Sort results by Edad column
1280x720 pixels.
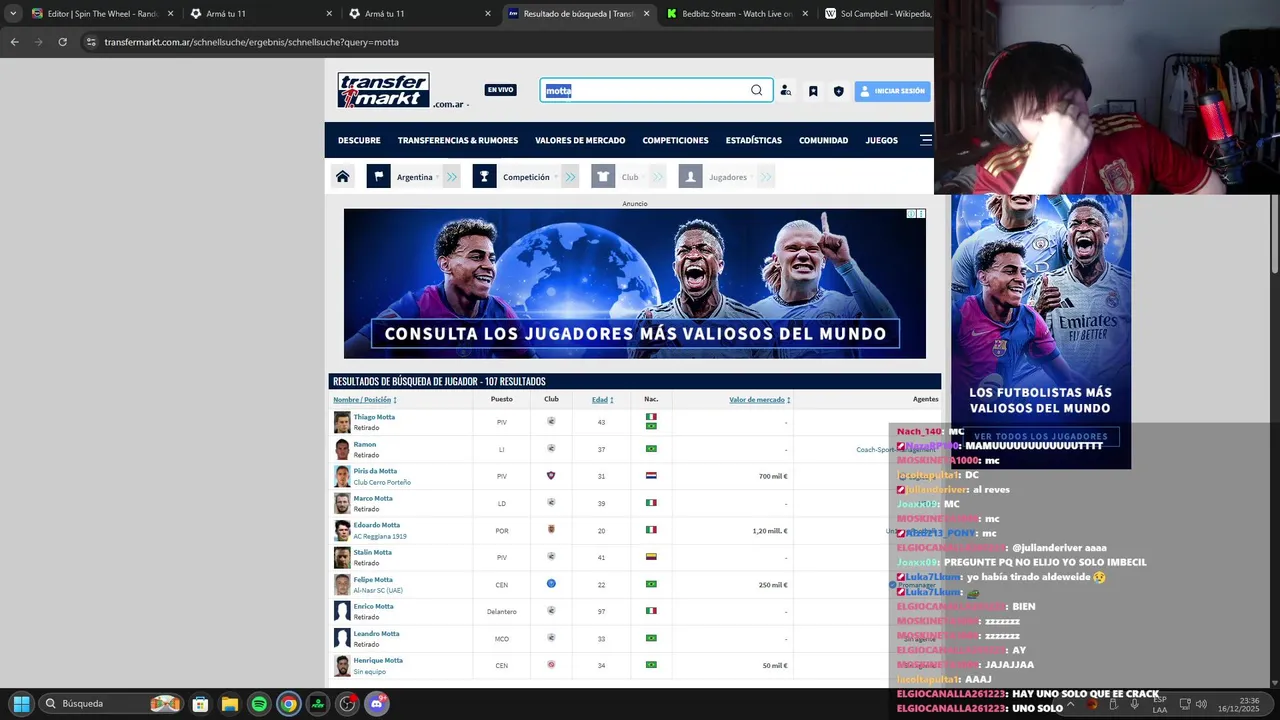pos(602,400)
